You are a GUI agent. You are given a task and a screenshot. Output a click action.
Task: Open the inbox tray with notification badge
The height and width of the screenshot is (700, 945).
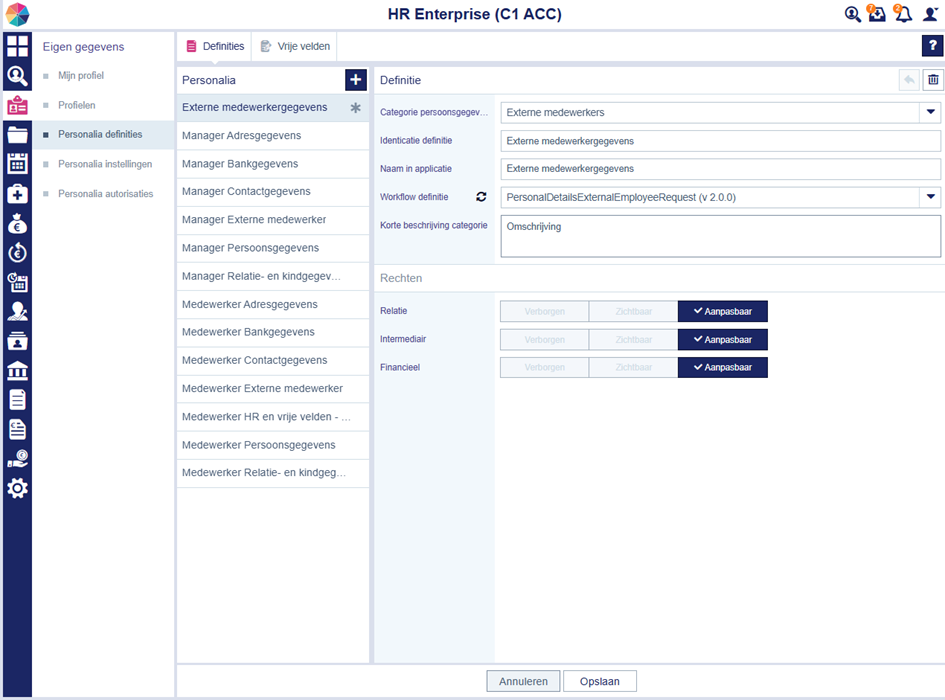[877, 13]
